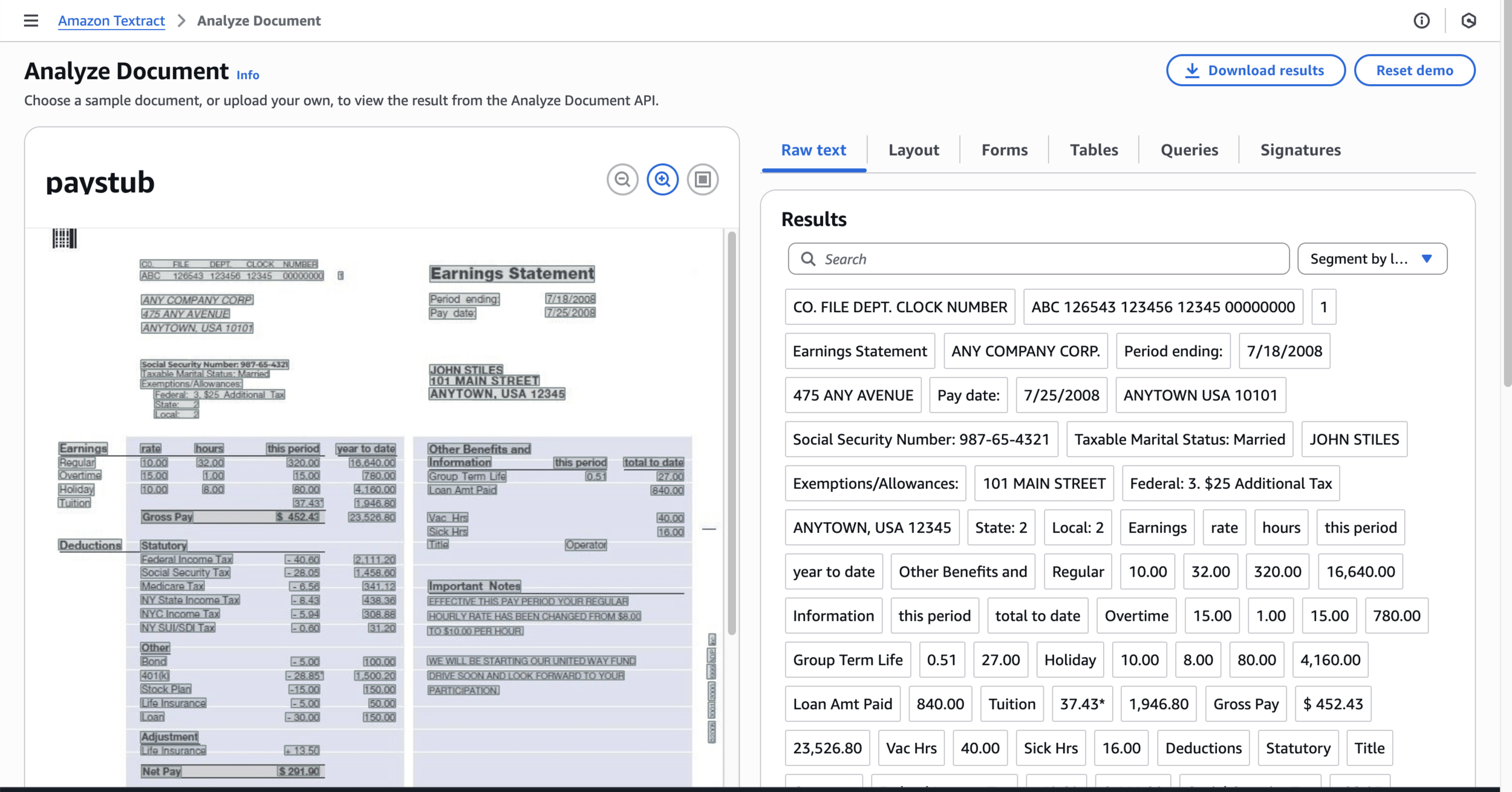
Task: Click the Reset demo button
Action: point(1414,71)
